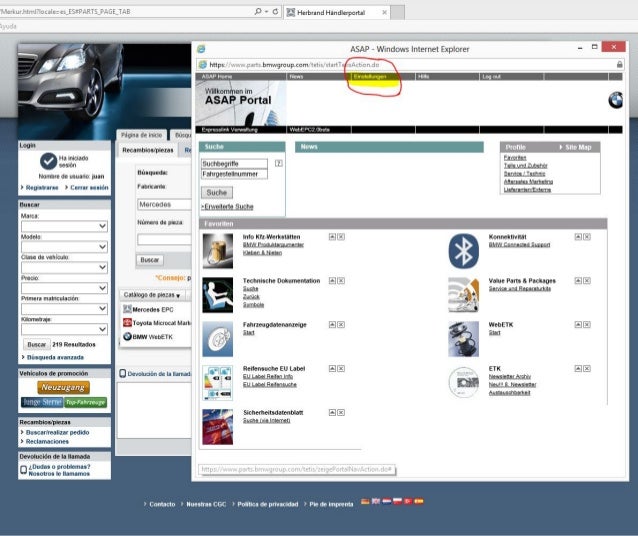Screen dimensions: 638x536
Task: Open the Favoriten link in the Profile box
Action: point(515,158)
